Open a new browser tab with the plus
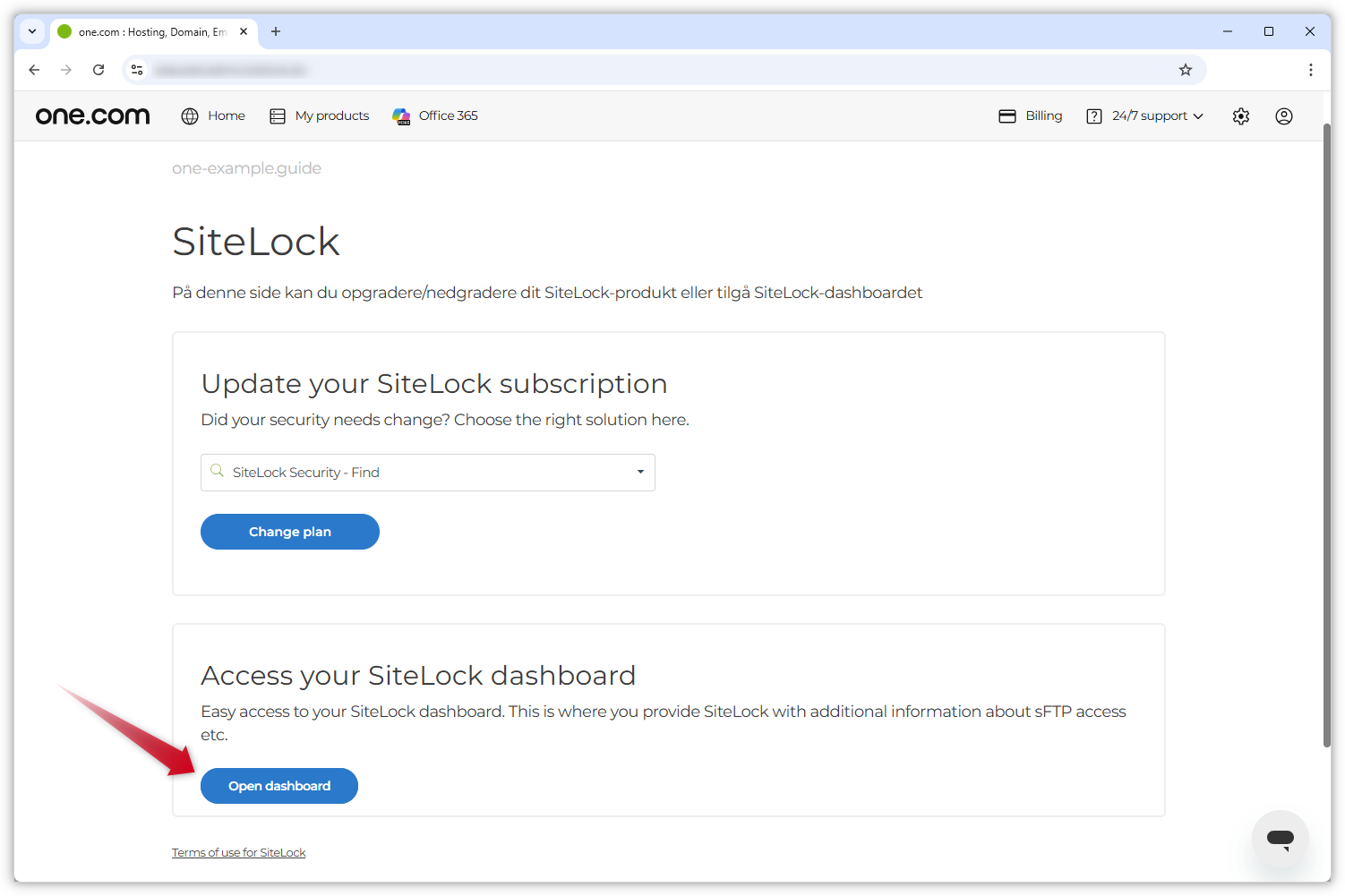The height and width of the screenshot is (896, 1345). tap(276, 31)
